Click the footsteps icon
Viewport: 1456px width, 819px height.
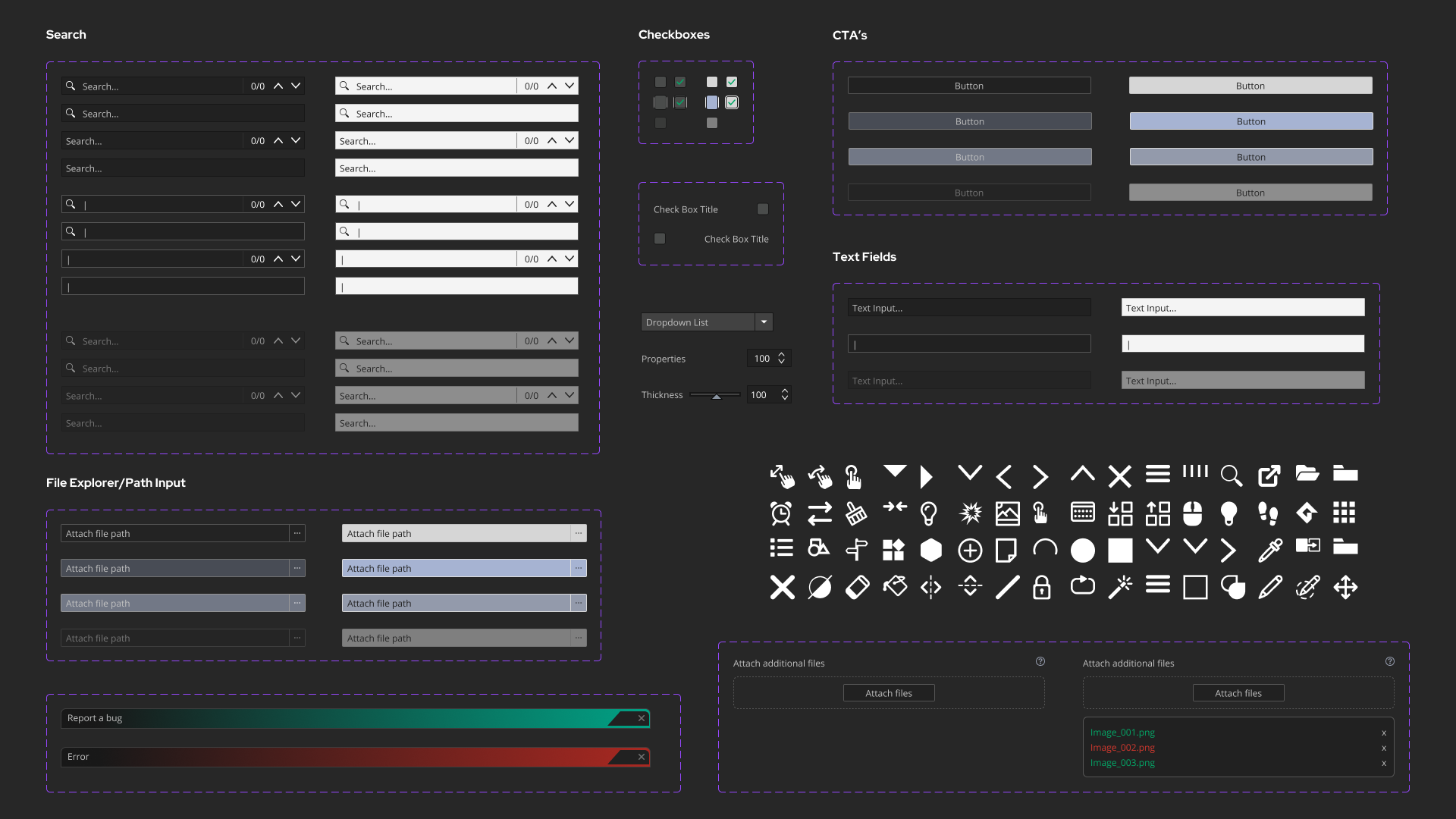1268,513
